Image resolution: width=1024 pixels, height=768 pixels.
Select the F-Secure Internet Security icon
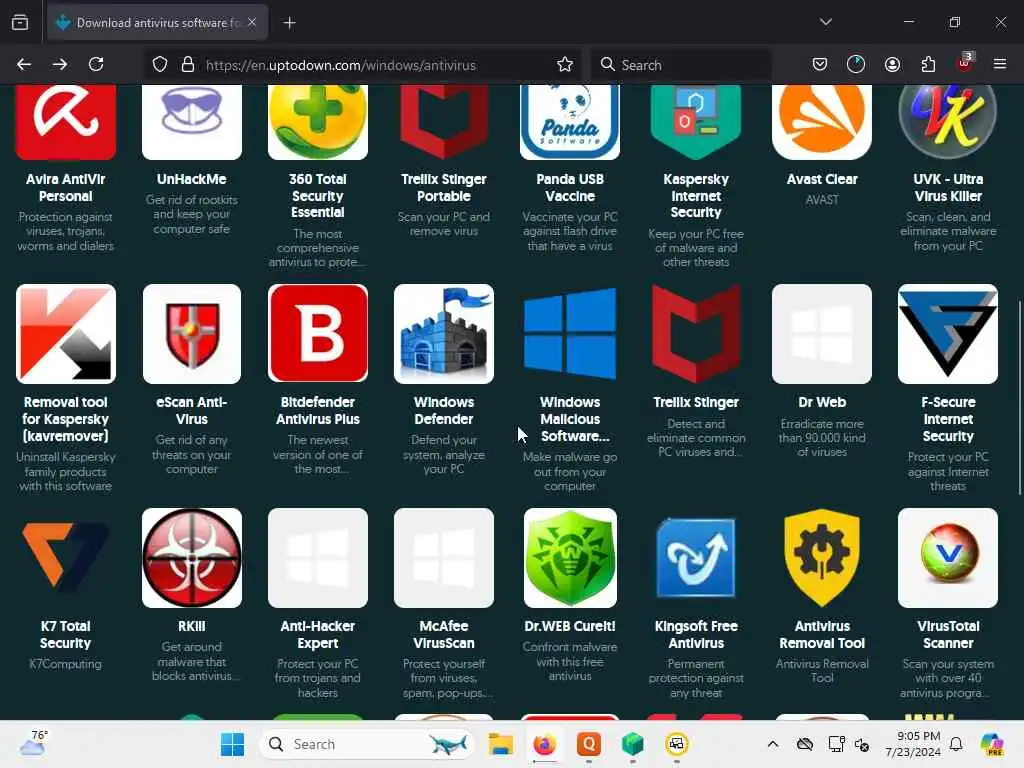point(948,334)
